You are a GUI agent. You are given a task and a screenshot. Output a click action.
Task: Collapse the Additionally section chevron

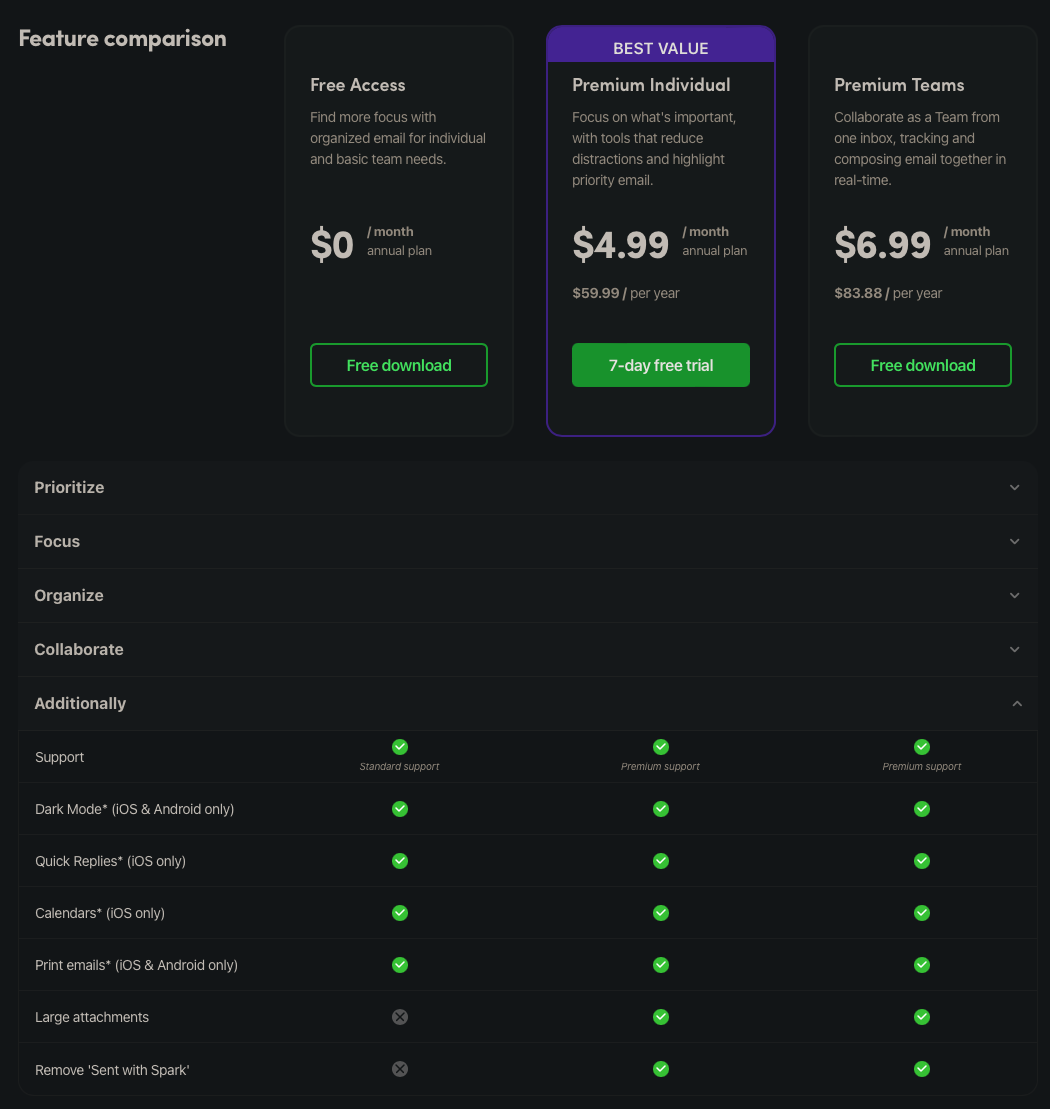click(1017, 703)
